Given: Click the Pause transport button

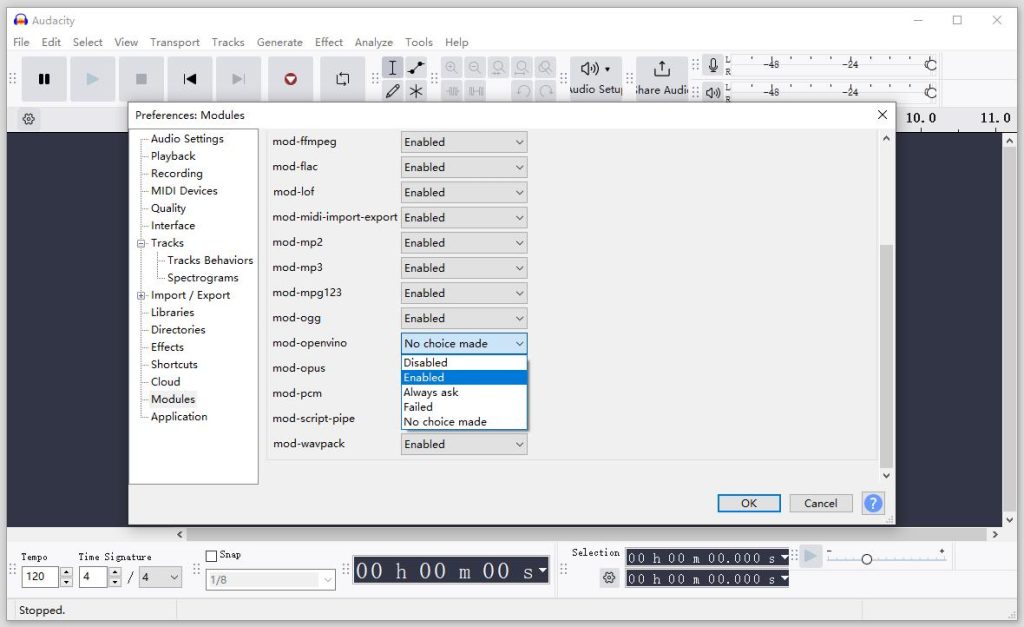Looking at the screenshot, I should tap(44, 79).
